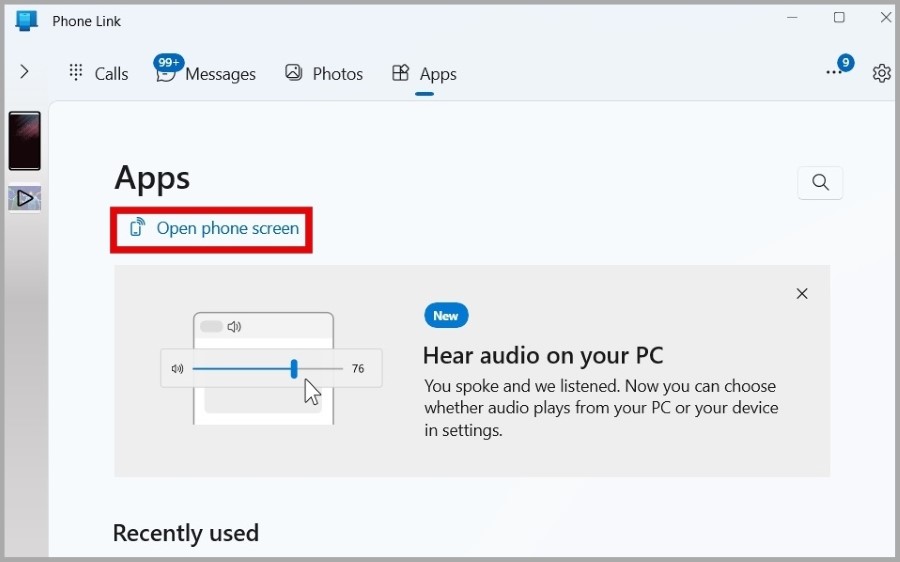Image resolution: width=900 pixels, height=562 pixels.
Task: Open more options ellipsis menu
Action: [833, 72]
